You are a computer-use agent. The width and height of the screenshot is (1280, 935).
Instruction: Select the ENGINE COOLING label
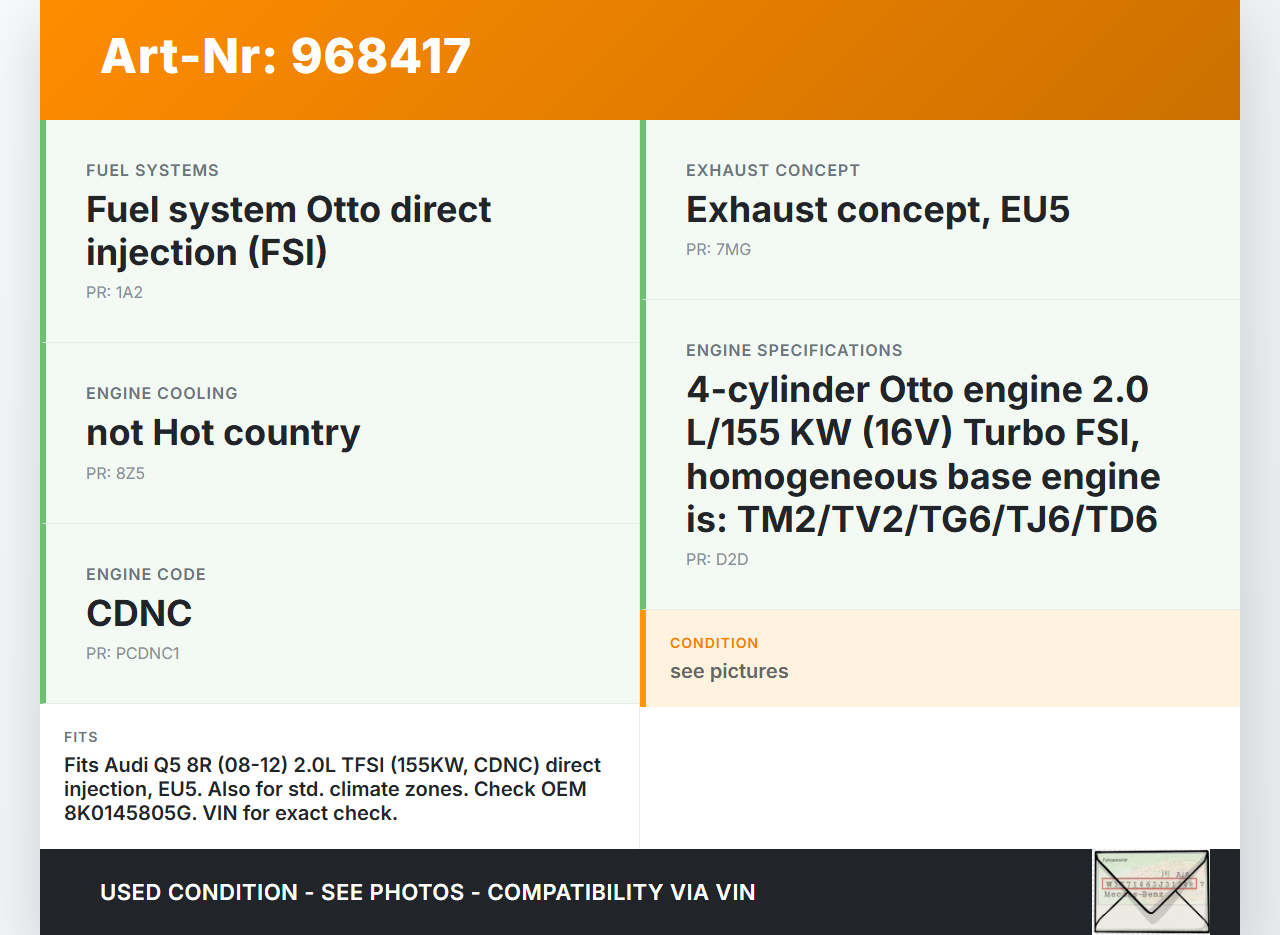[162, 393]
